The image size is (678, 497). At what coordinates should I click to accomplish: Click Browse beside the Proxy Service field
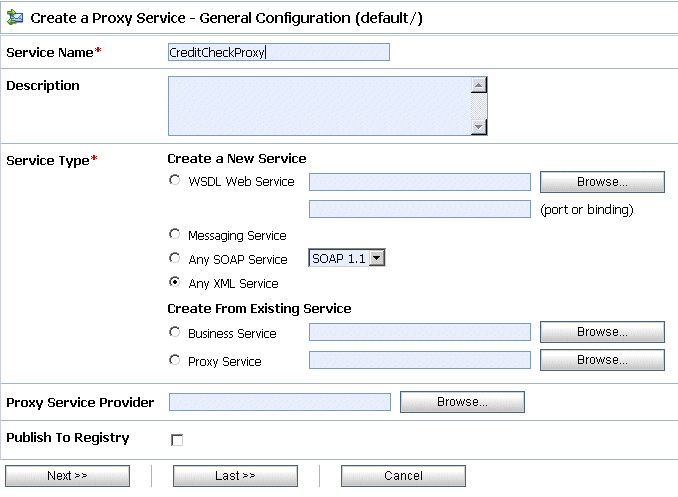click(602, 360)
